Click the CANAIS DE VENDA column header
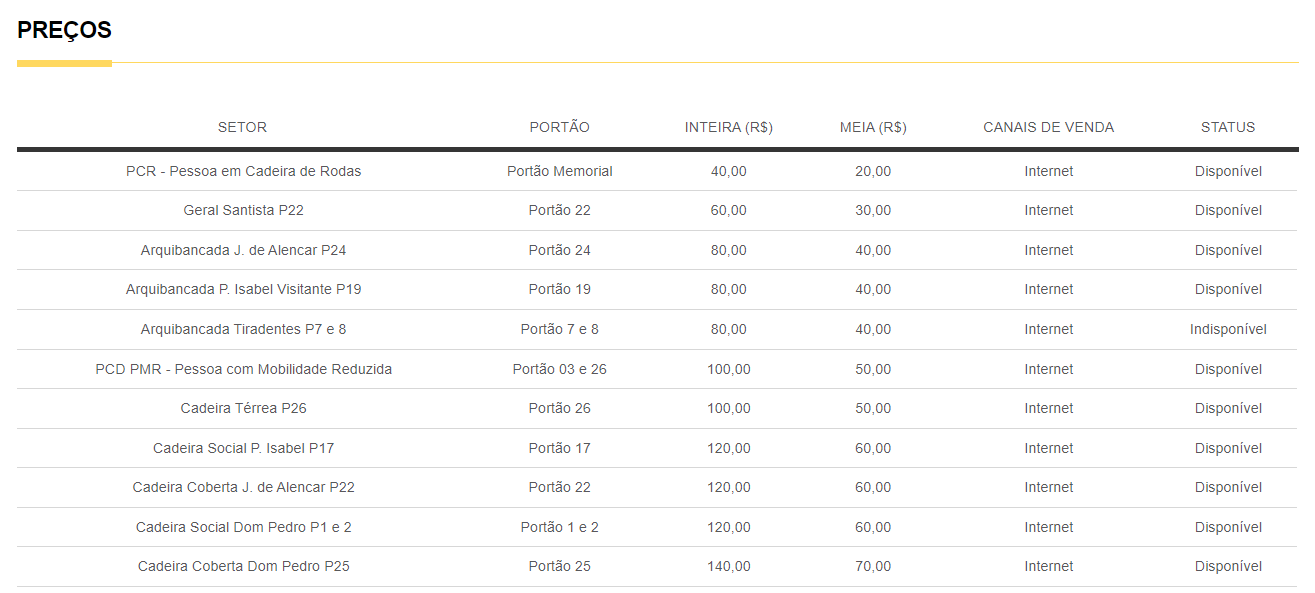This screenshot has width=1315, height=593. pos(1048,127)
